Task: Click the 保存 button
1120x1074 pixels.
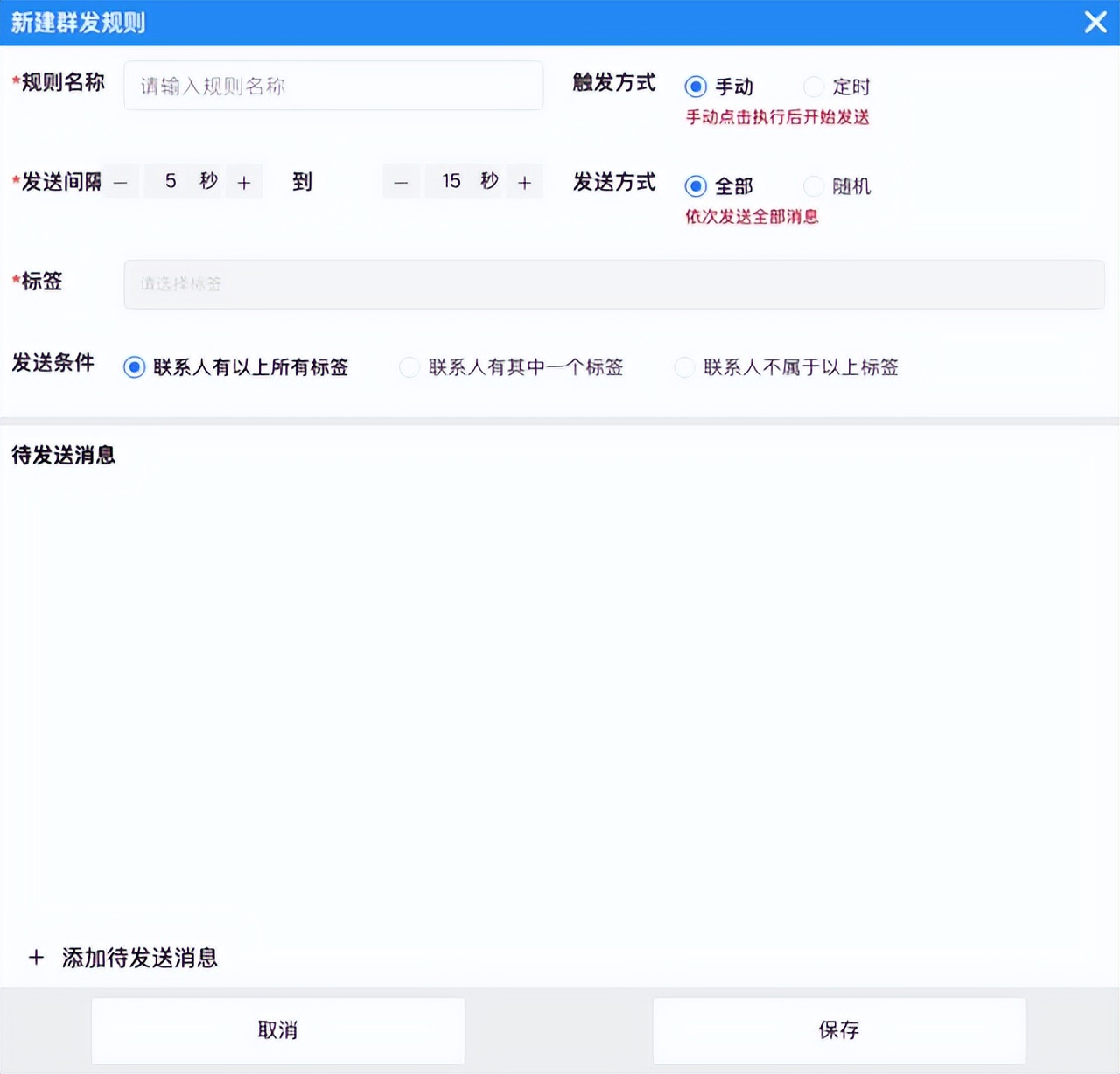Action: coord(839,1030)
